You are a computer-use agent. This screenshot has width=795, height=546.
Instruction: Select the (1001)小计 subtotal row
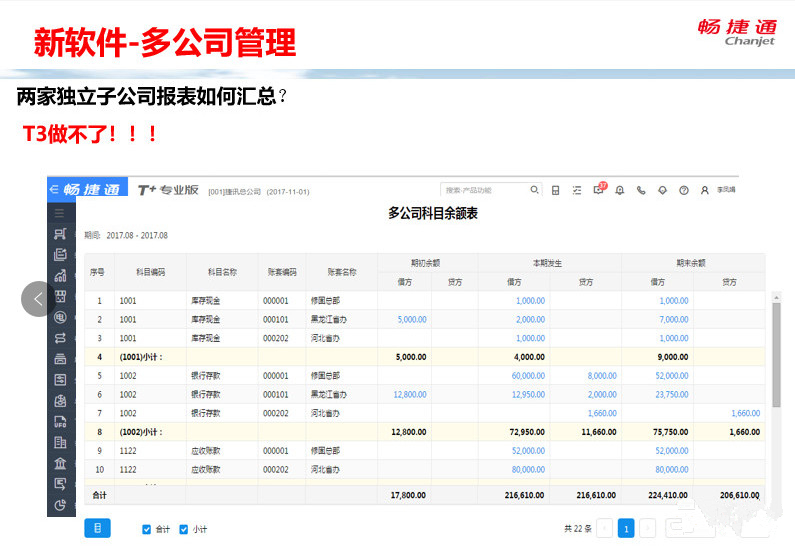424,357
